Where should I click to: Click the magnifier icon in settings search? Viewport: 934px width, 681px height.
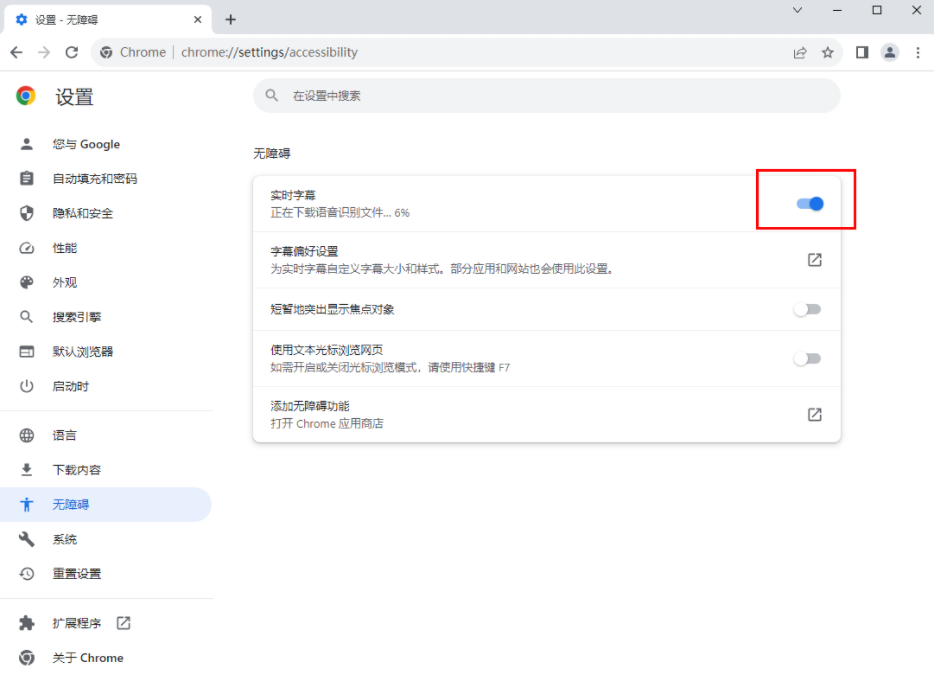[272, 95]
